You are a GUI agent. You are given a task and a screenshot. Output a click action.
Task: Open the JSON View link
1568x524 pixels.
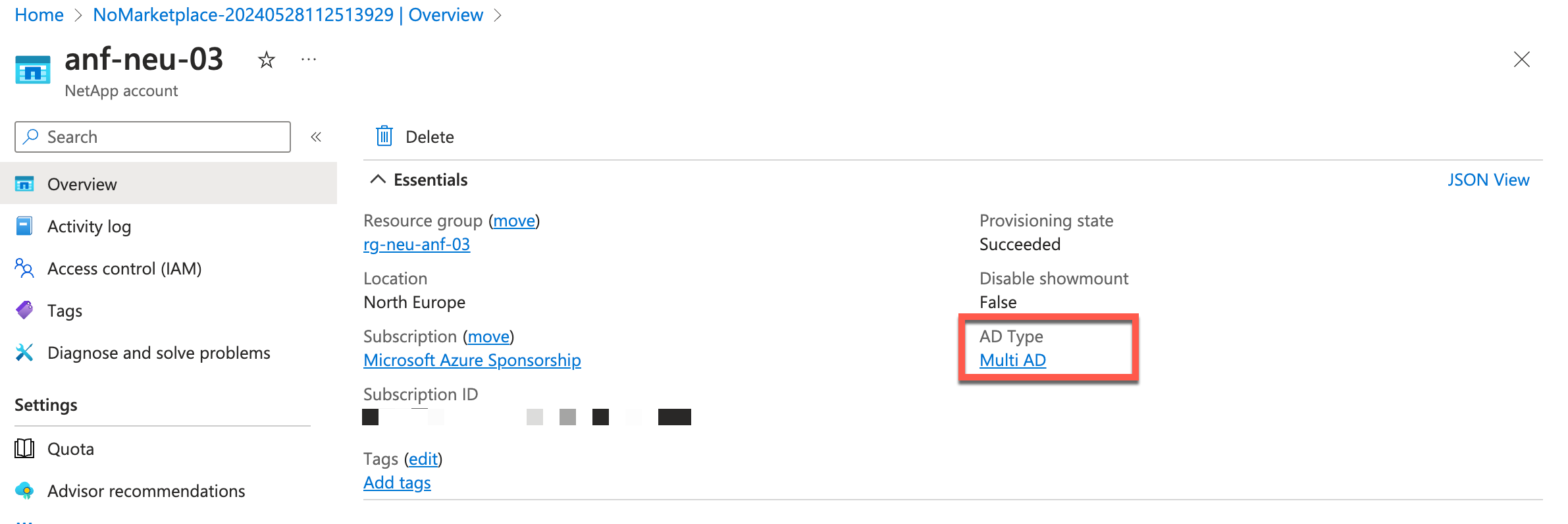click(x=1488, y=180)
